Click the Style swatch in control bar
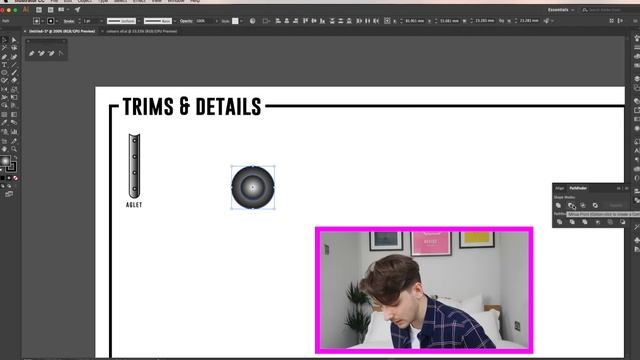This screenshot has width=640, height=360. [235, 21]
